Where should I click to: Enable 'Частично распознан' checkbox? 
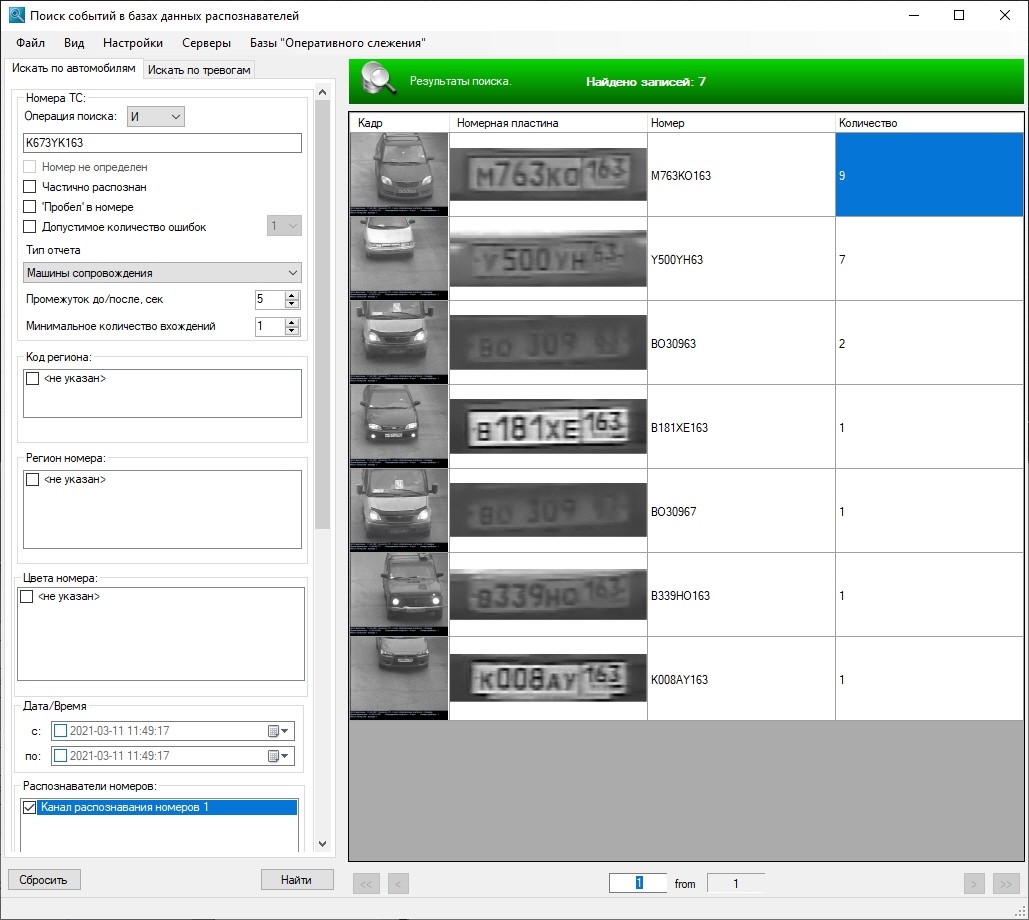click(x=30, y=186)
